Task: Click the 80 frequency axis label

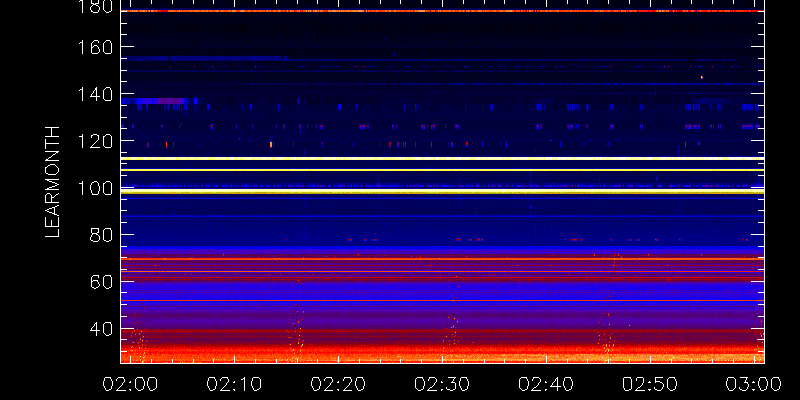Action: click(102, 235)
